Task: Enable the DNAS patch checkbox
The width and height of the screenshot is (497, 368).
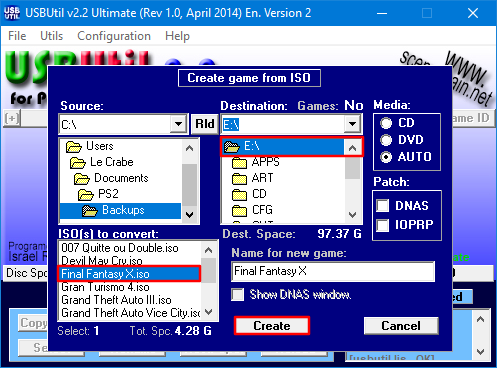Action: [x=382, y=205]
